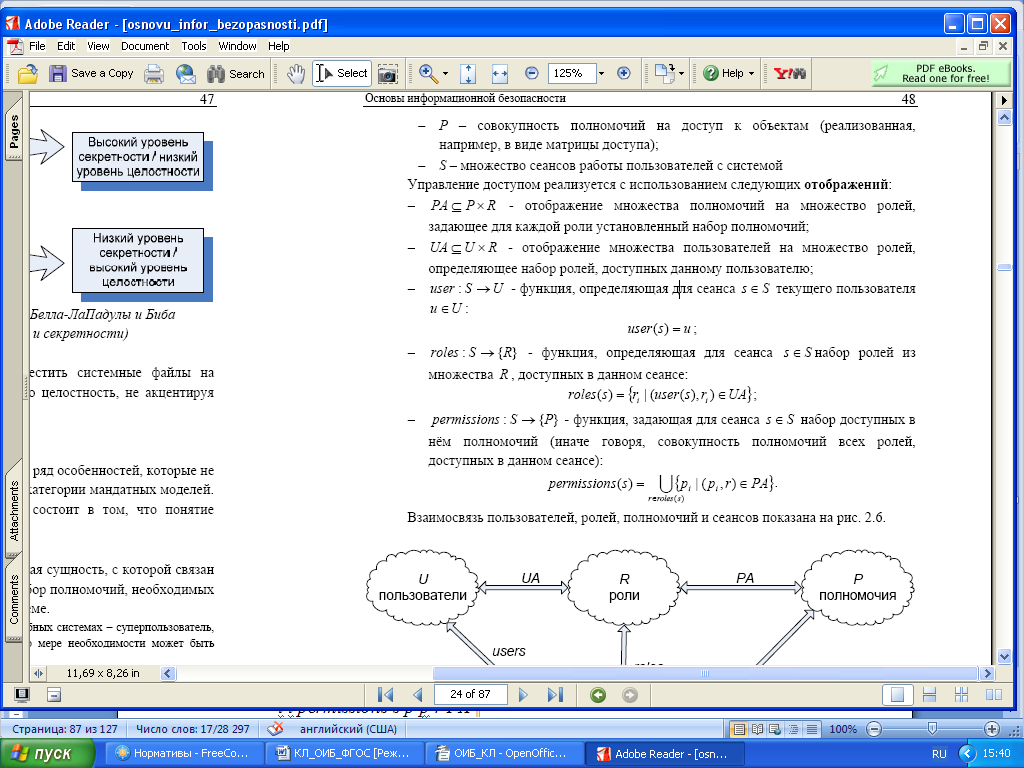The height and width of the screenshot is (768, 1024).
Task: Click green Previous View button
Action: [598, 695]
